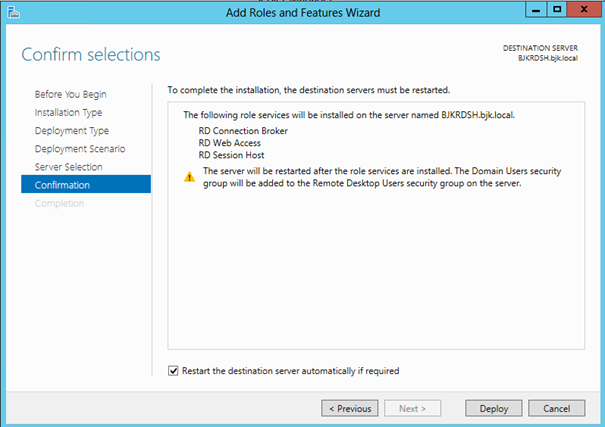Image resolution: width=605 pixels, height=427 pixels.
Task: Maximize the wizard window
Action: 557,10
